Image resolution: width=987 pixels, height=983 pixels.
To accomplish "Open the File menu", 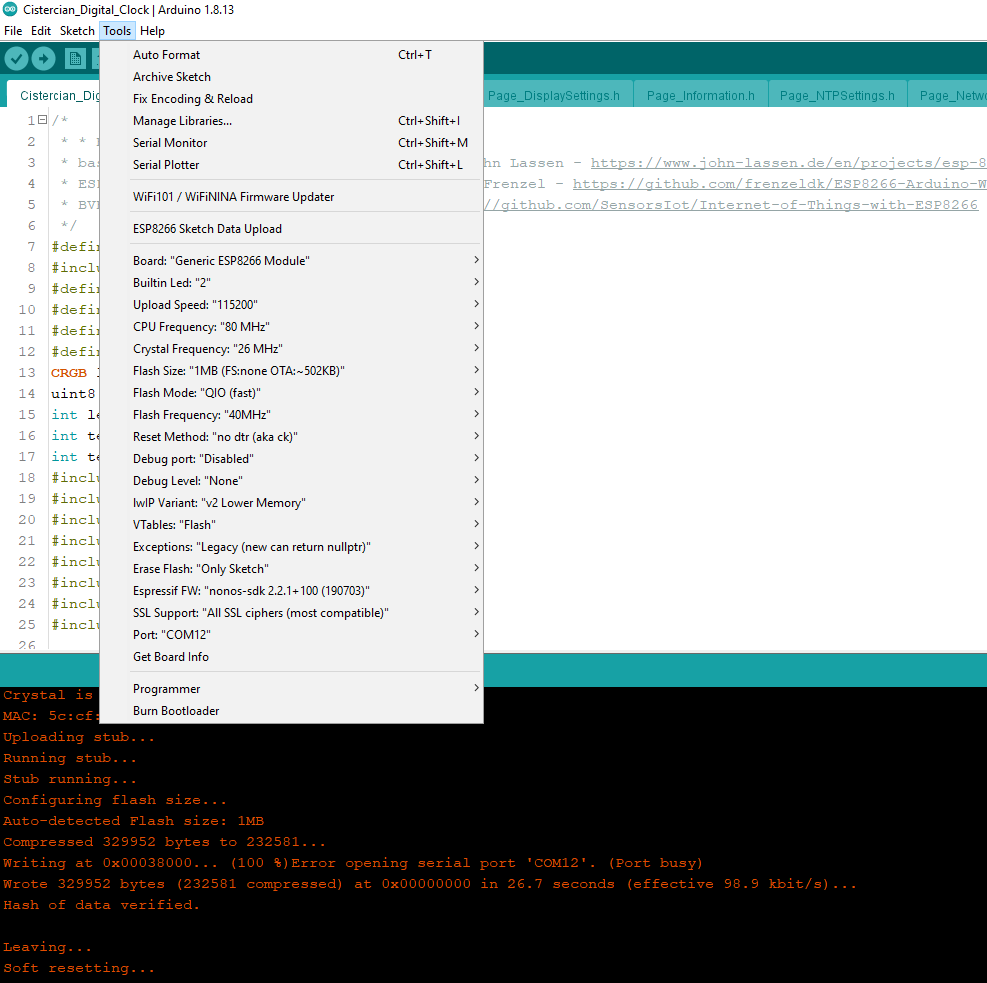I will (13, 31).
